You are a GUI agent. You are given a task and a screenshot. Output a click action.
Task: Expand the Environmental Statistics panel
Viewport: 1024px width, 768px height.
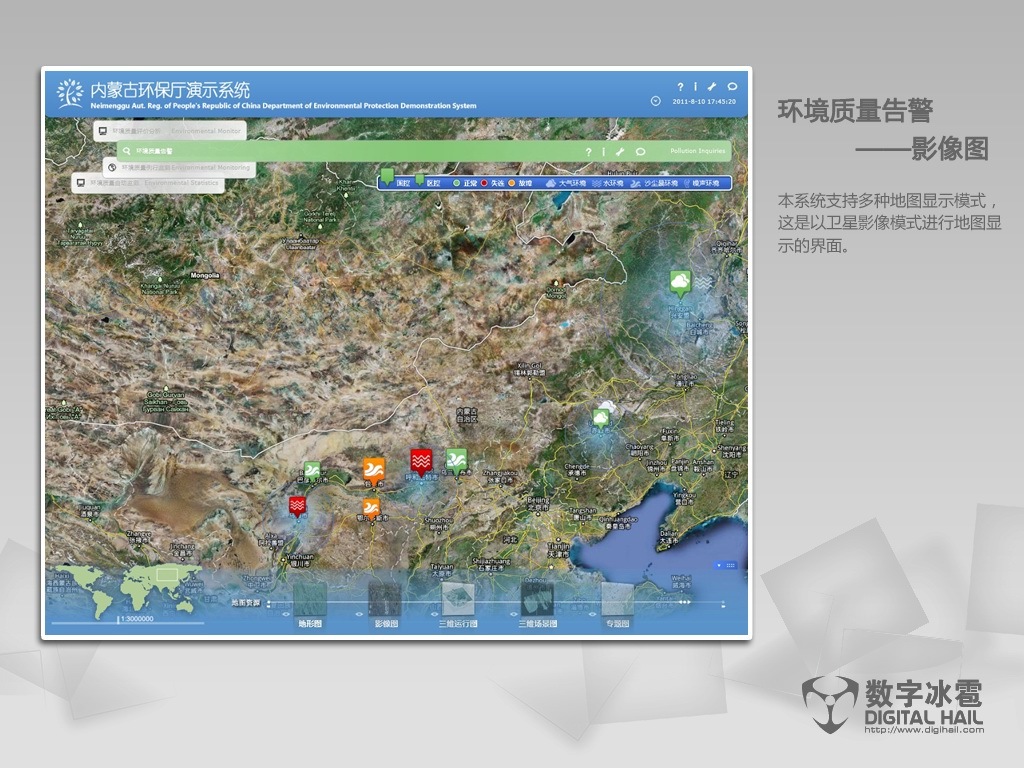(150, 183)
